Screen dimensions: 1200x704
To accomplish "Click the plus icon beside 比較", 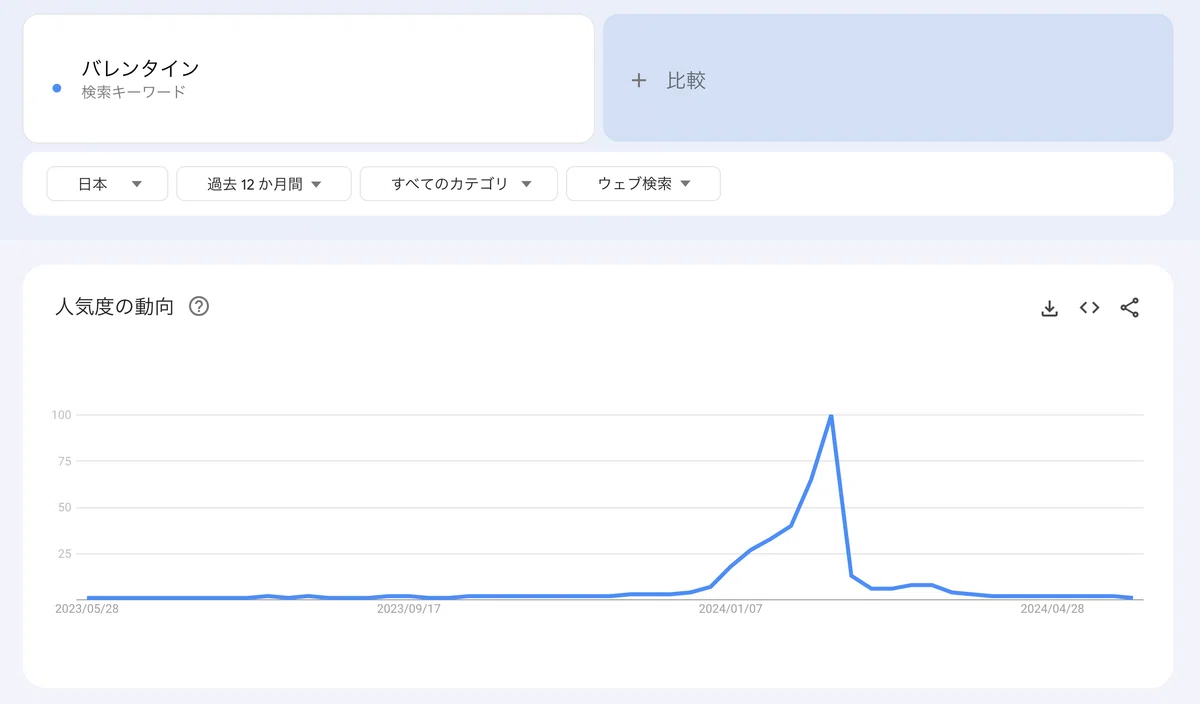I will coord(639,80).
